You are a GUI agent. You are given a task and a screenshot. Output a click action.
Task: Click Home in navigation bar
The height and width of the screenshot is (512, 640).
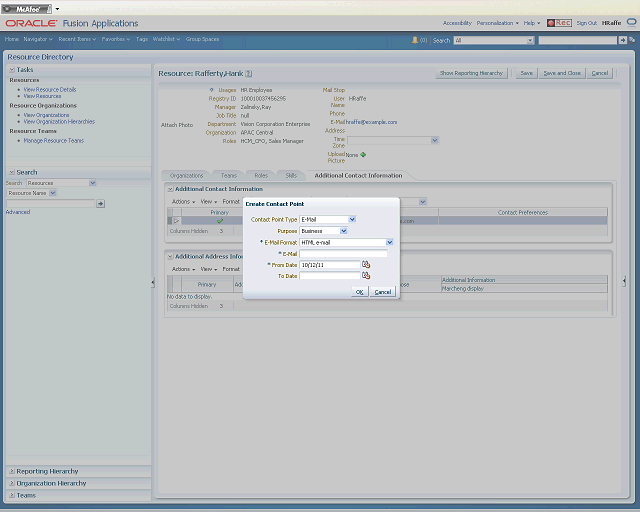point(12,39)
